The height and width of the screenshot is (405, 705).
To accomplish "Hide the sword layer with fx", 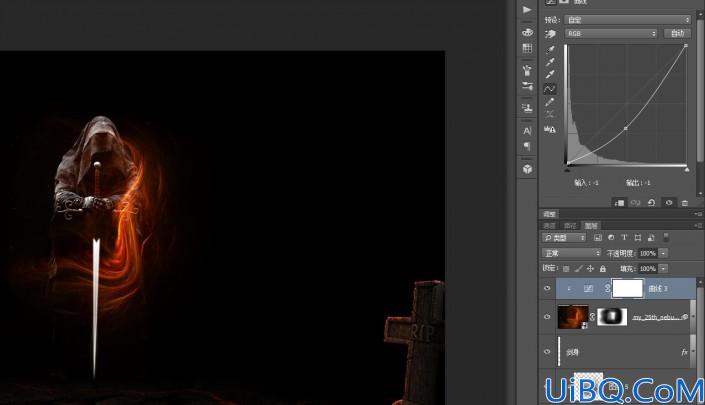I will (547, 352).
